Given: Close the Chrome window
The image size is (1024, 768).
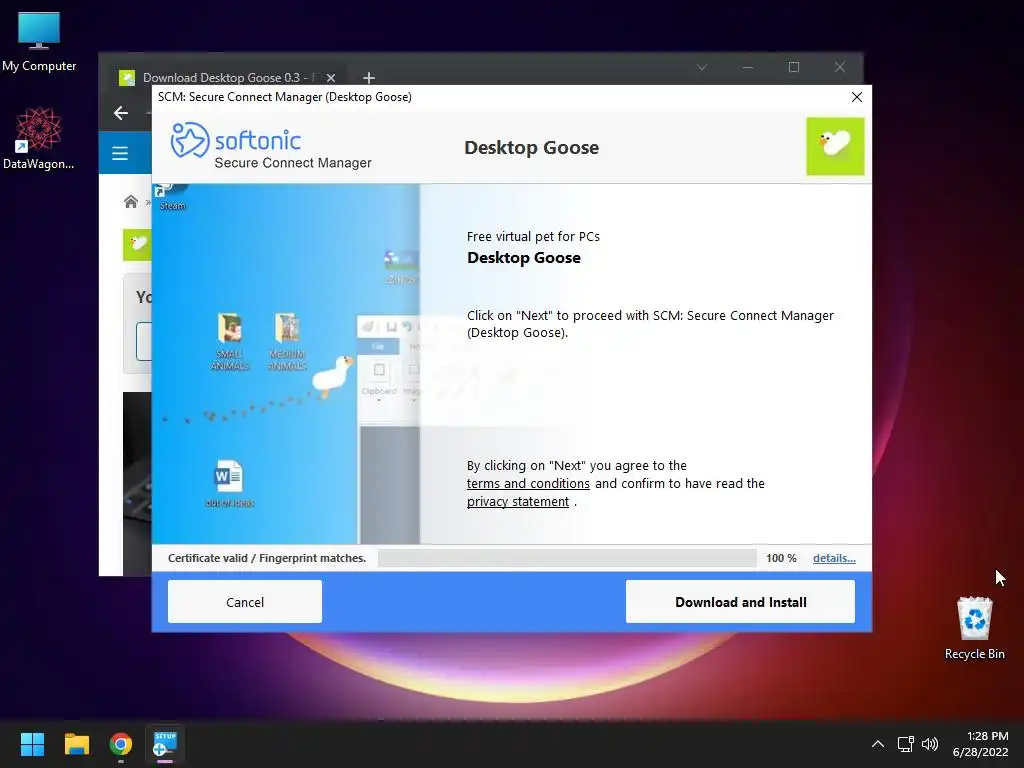Looking at the screenshot, I should coord(840,67).
